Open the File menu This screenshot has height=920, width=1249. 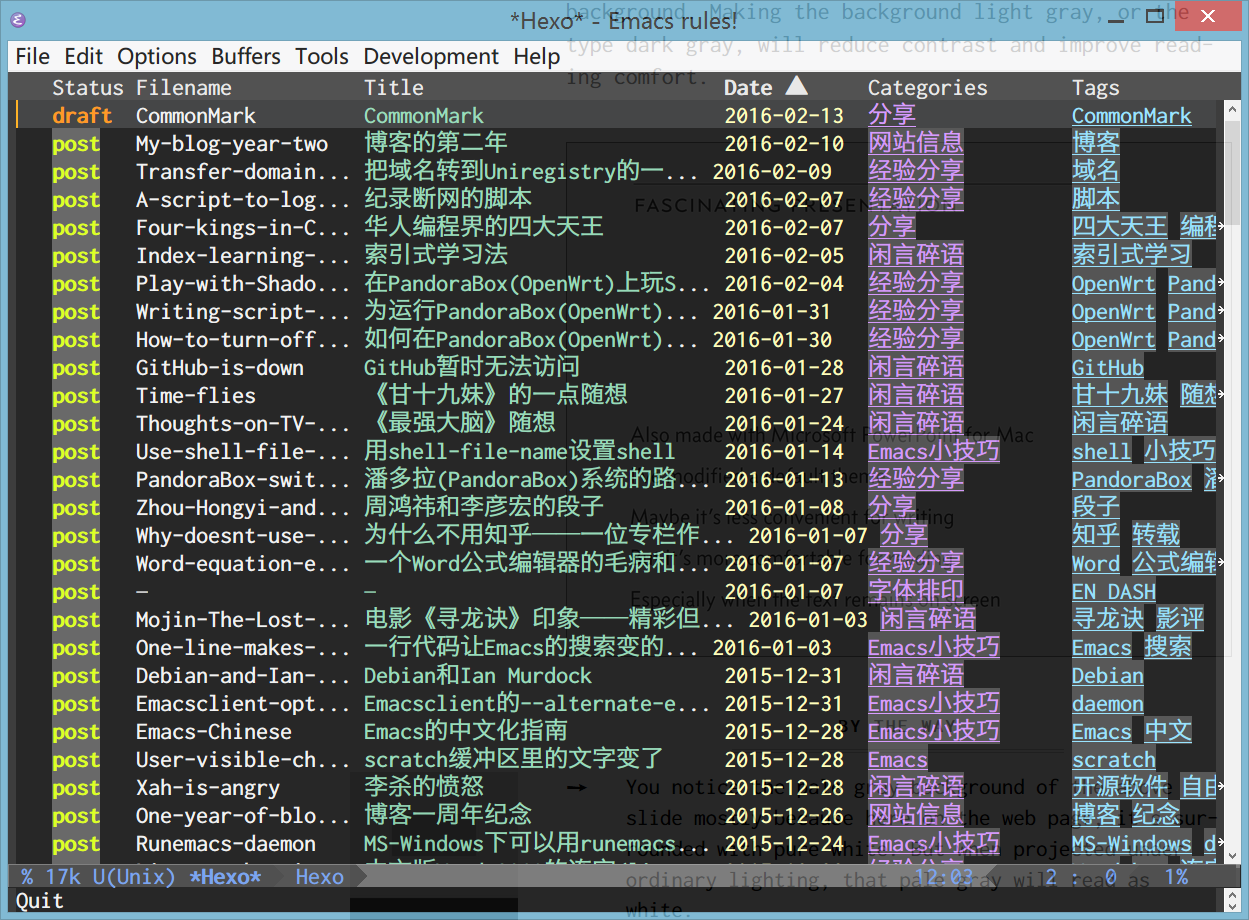pyautogui.click(x=33, y=56)
